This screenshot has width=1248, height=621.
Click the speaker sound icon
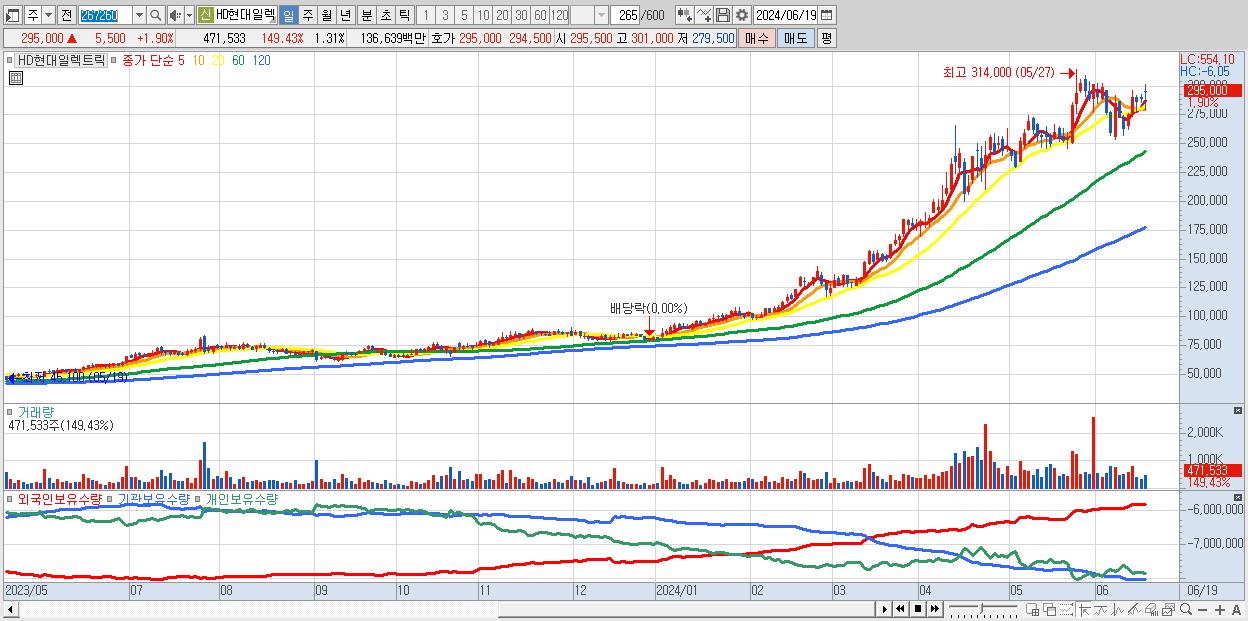175,15
